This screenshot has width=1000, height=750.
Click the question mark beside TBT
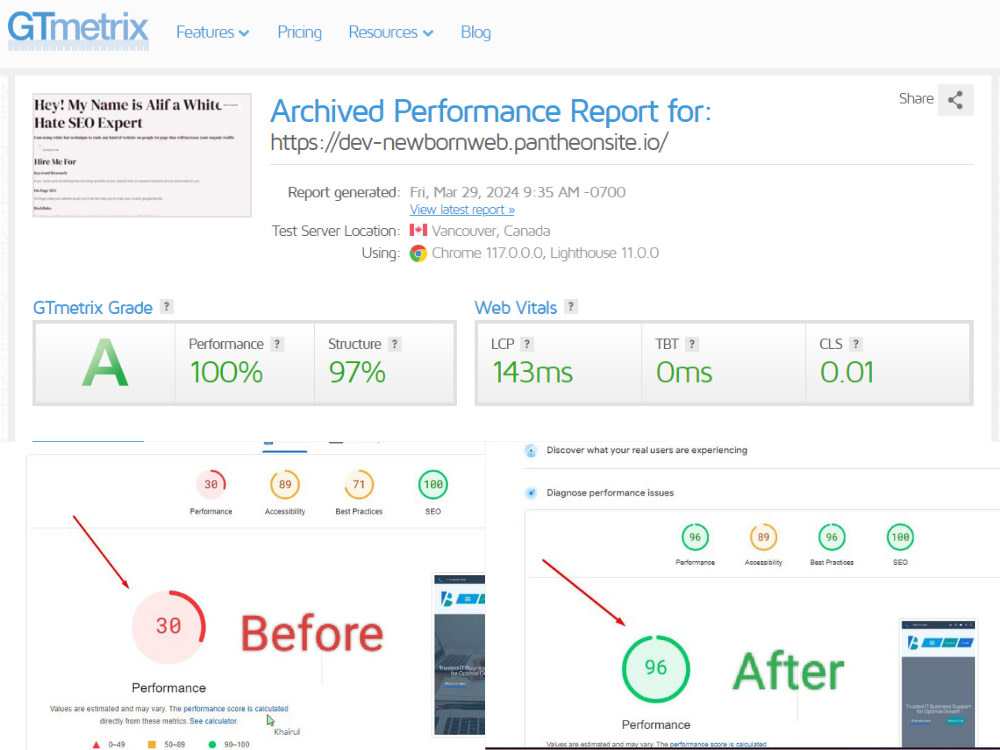pos(692,343)
